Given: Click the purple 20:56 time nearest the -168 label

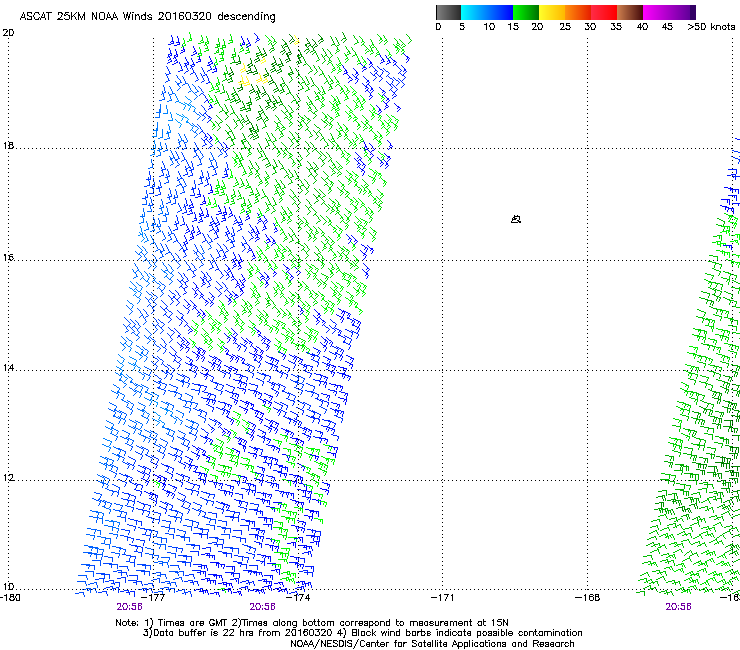Looking at the screenshot, I should pos(678,607).
